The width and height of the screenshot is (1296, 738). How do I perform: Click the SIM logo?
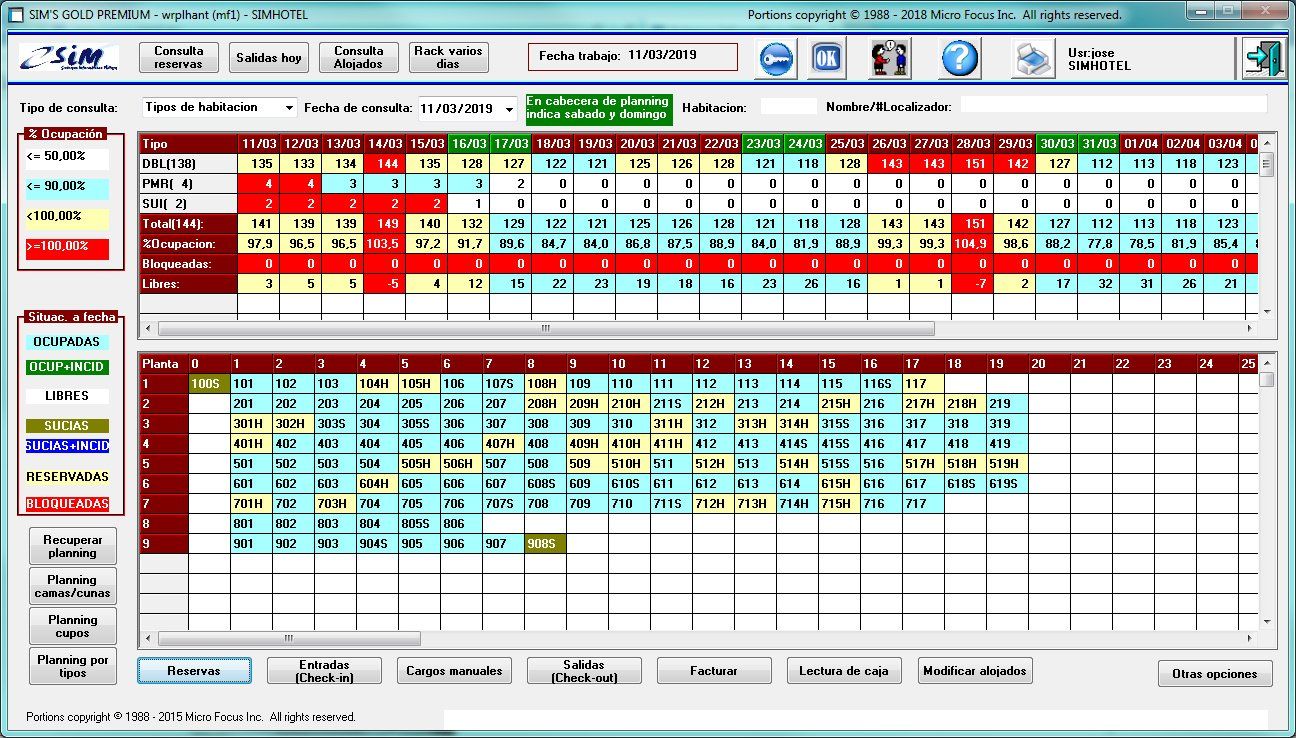(x=69, y=58)
